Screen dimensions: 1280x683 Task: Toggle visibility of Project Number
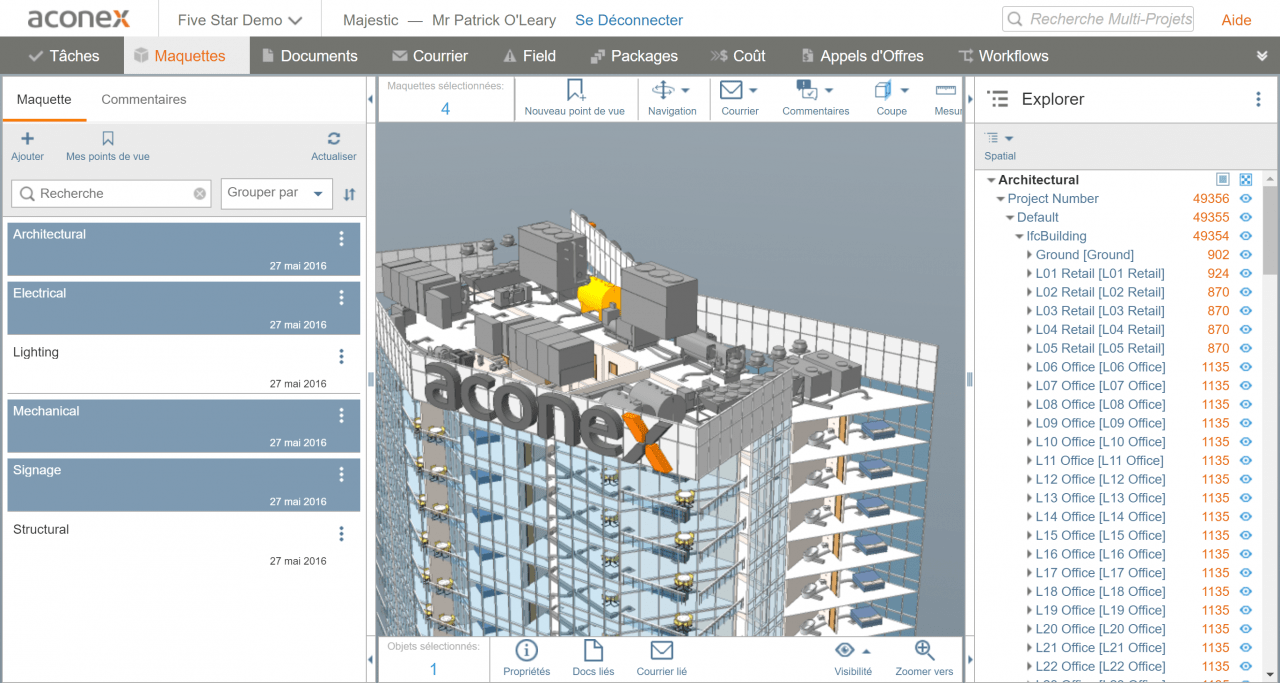(x=1246, y=199)
